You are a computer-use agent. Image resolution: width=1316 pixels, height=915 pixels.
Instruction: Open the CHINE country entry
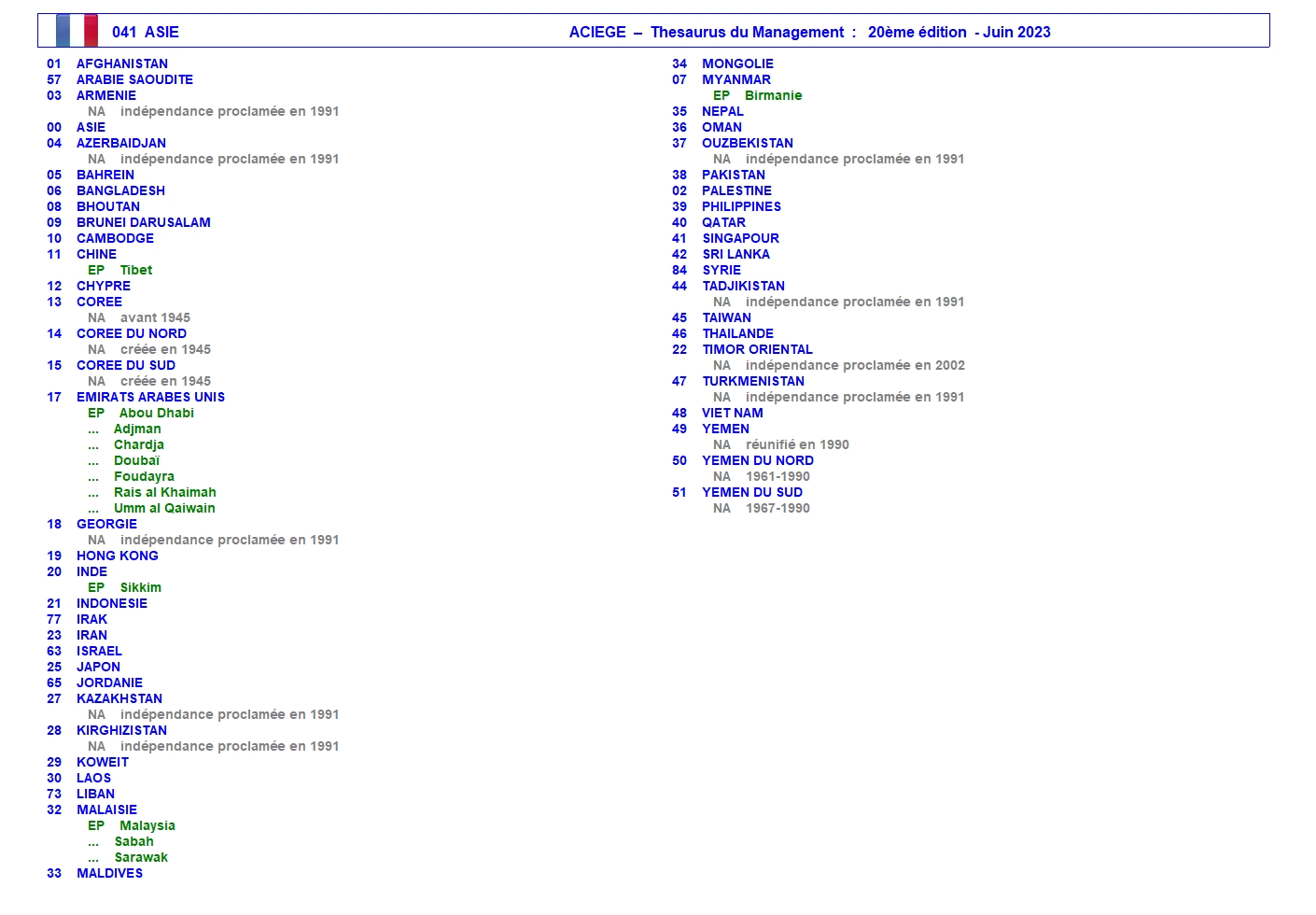pos(96,254)
